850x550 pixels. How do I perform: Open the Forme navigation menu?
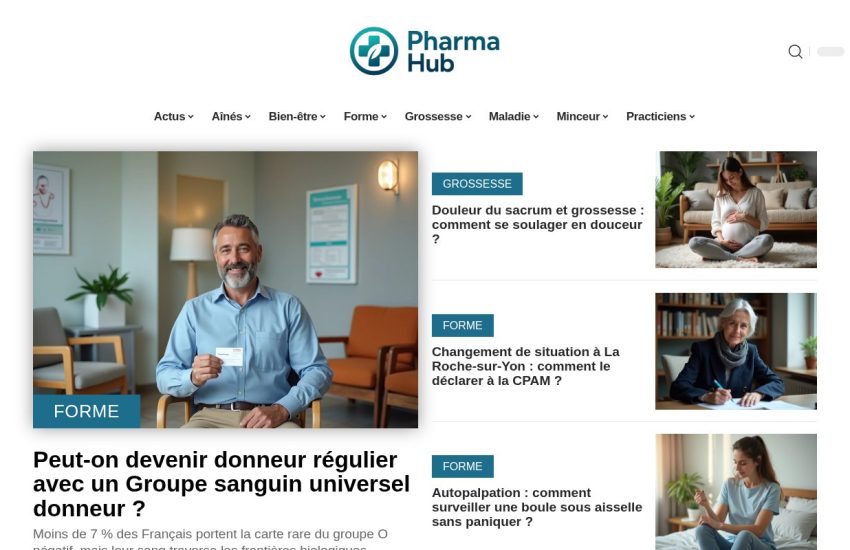[365, 117]
